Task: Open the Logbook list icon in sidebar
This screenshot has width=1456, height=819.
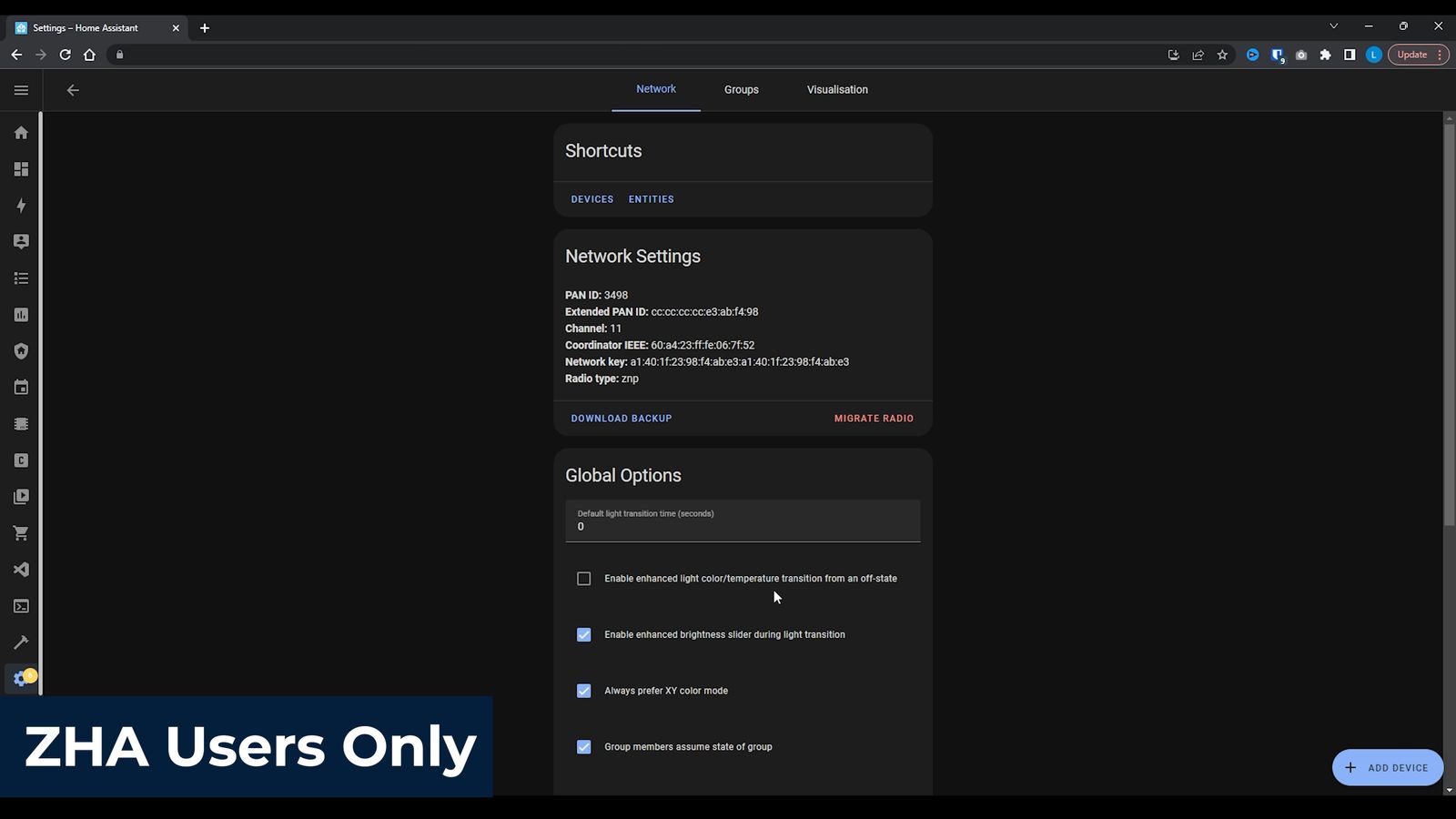Action: 21,278
